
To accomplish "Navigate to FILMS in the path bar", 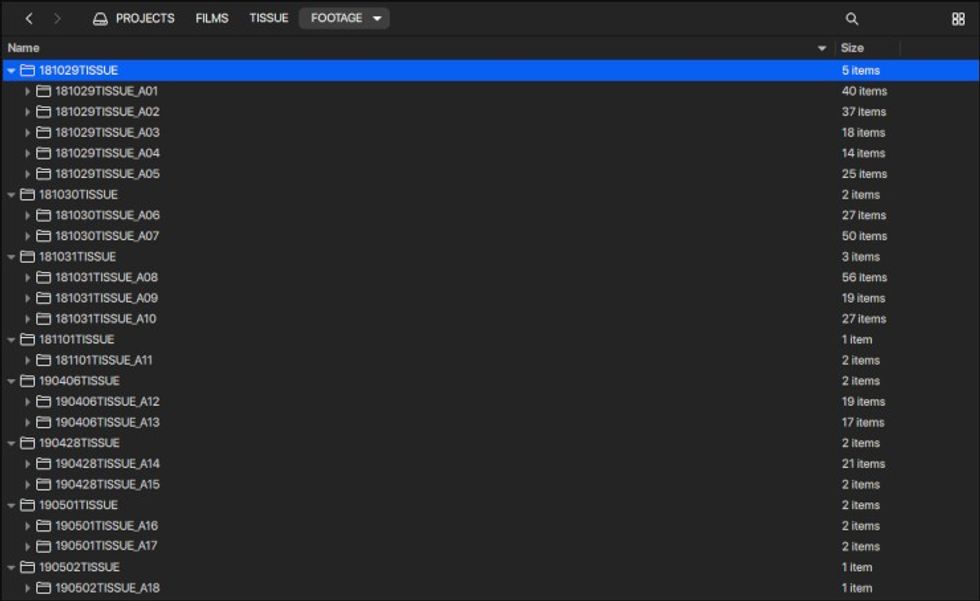I will (212, 18).
